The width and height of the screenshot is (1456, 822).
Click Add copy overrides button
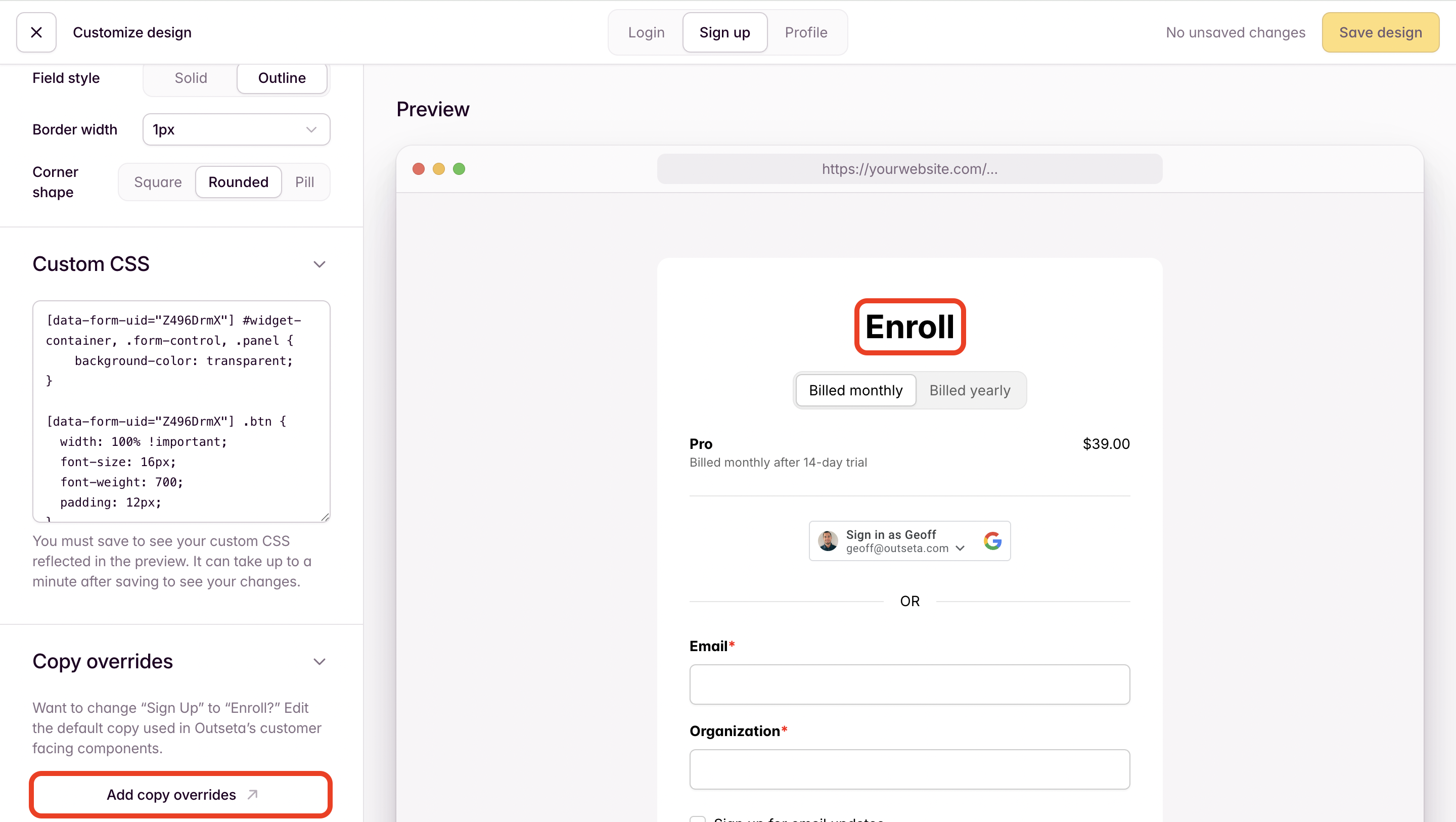(x=181, y=795)
